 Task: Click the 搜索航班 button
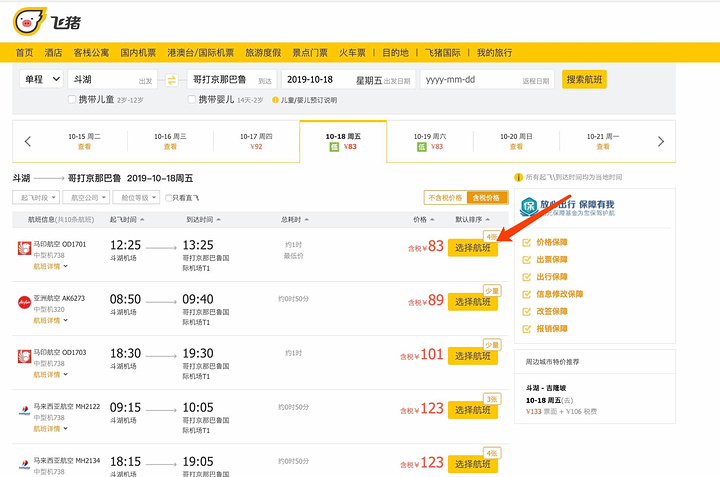[x=586, y=80]
